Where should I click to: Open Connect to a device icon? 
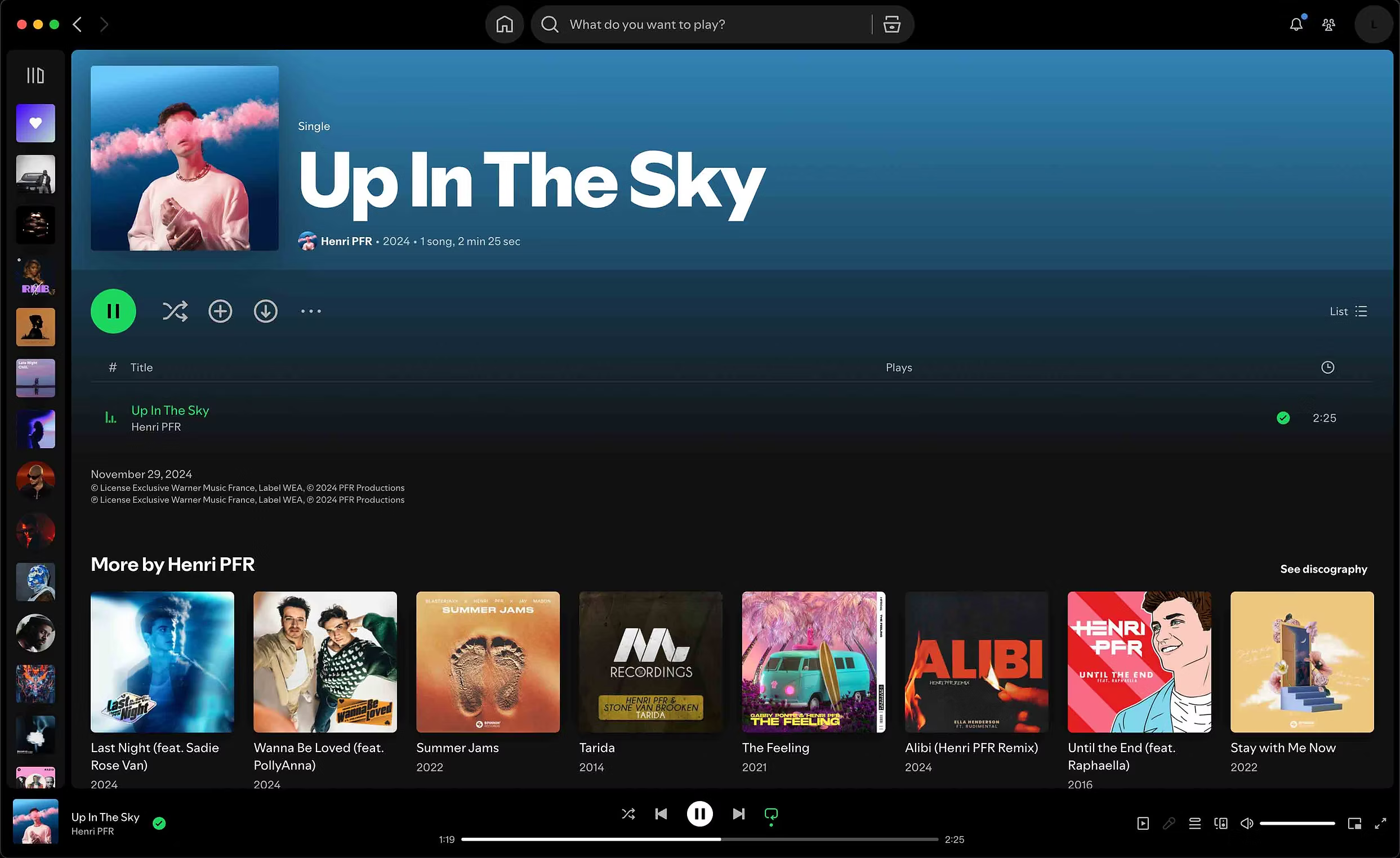coord(1220,823)
